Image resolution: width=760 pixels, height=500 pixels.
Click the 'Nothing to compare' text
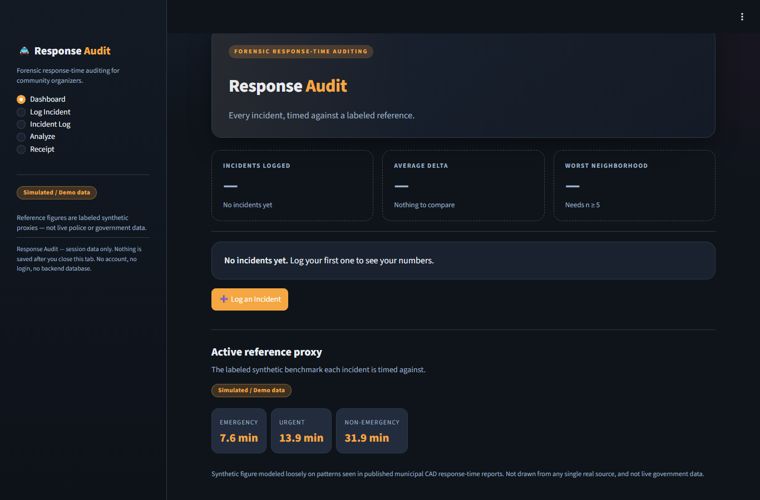(424, 205)
